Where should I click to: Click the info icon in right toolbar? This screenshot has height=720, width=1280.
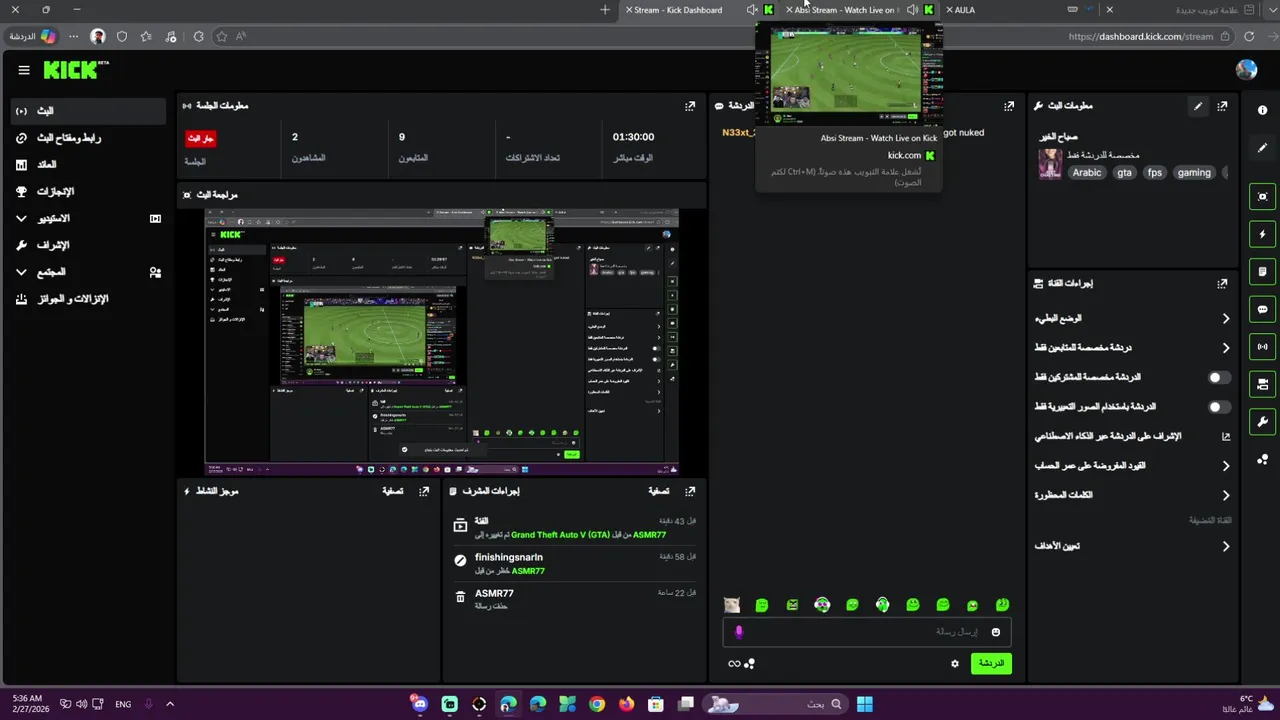(1262, 111)
